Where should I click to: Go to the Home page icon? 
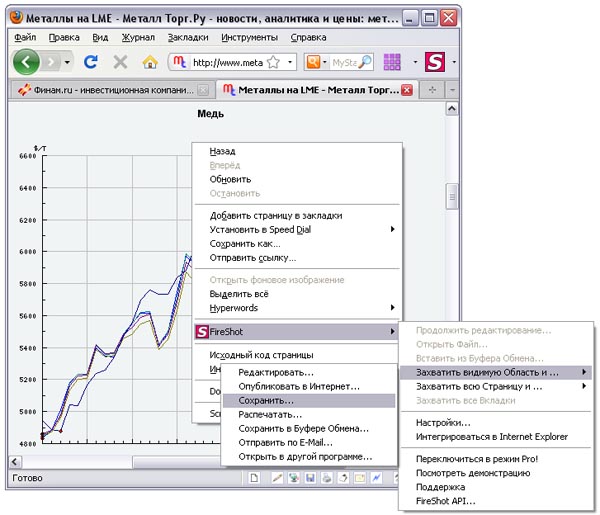pyautogui.click(x=150, y=62)
